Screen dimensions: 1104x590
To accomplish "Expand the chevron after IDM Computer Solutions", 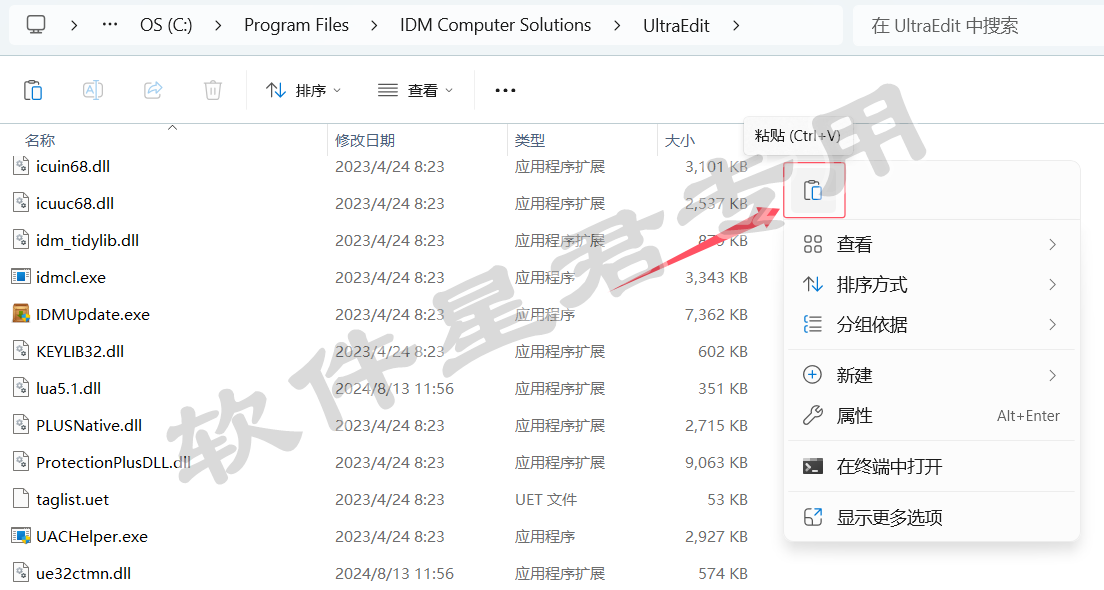I will point(617,25).
